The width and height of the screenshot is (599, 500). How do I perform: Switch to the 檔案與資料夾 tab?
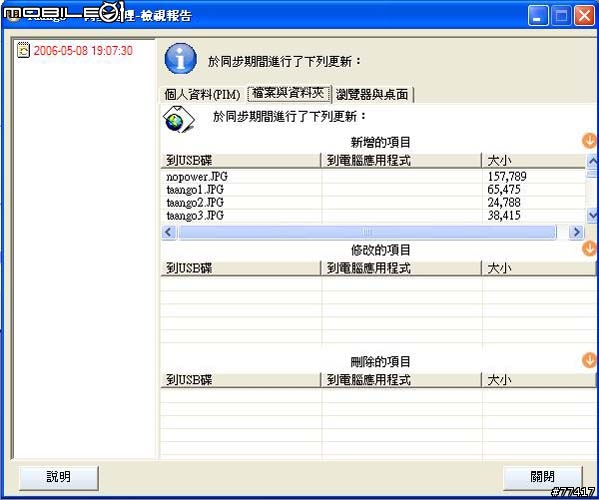[x=288, y=93]
